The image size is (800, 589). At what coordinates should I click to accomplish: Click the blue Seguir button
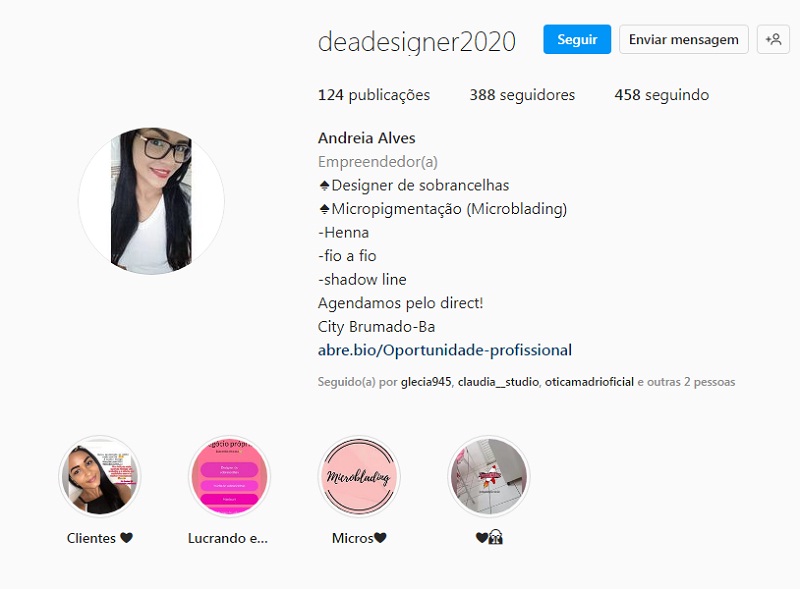[x=577, y=39]
